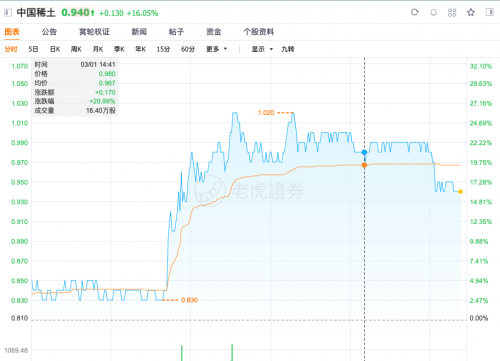Select the 日K chart interval
The image size is (500, 361).
55,49
